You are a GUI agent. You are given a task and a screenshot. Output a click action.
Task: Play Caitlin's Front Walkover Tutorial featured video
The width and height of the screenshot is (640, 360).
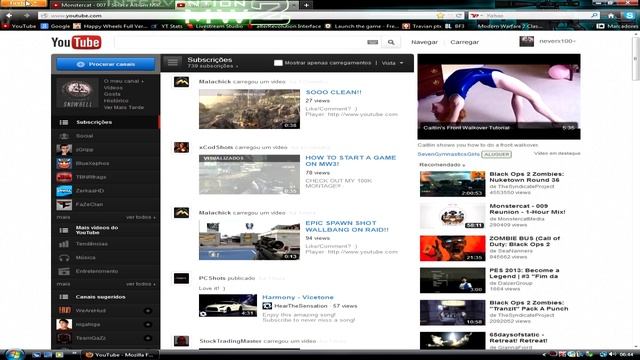pos(499,97)
